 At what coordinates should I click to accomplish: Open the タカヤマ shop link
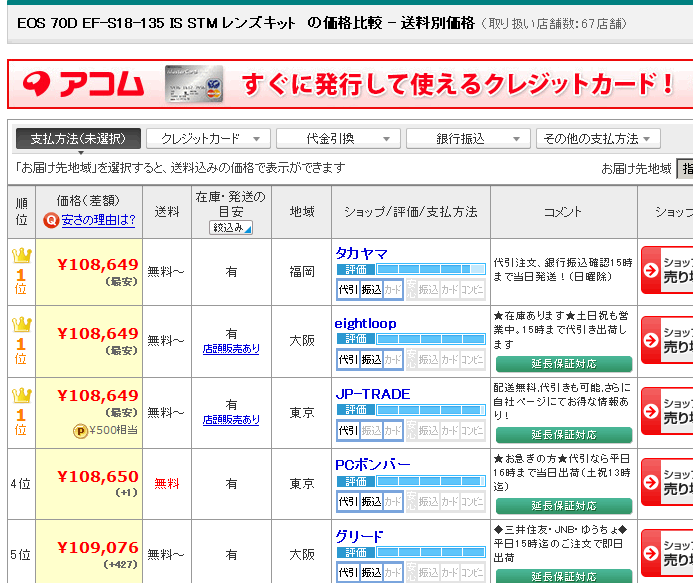pyautogui.click(x=361, y=253)
